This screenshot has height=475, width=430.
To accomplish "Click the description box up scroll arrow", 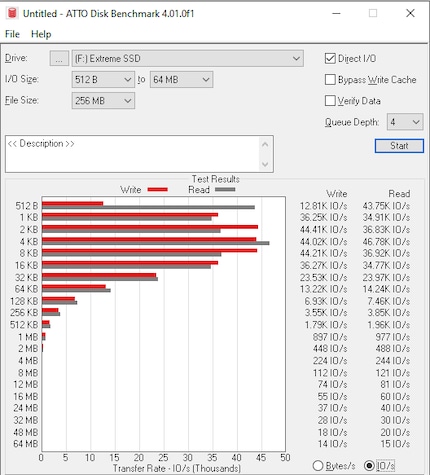I will coord(265,144).
